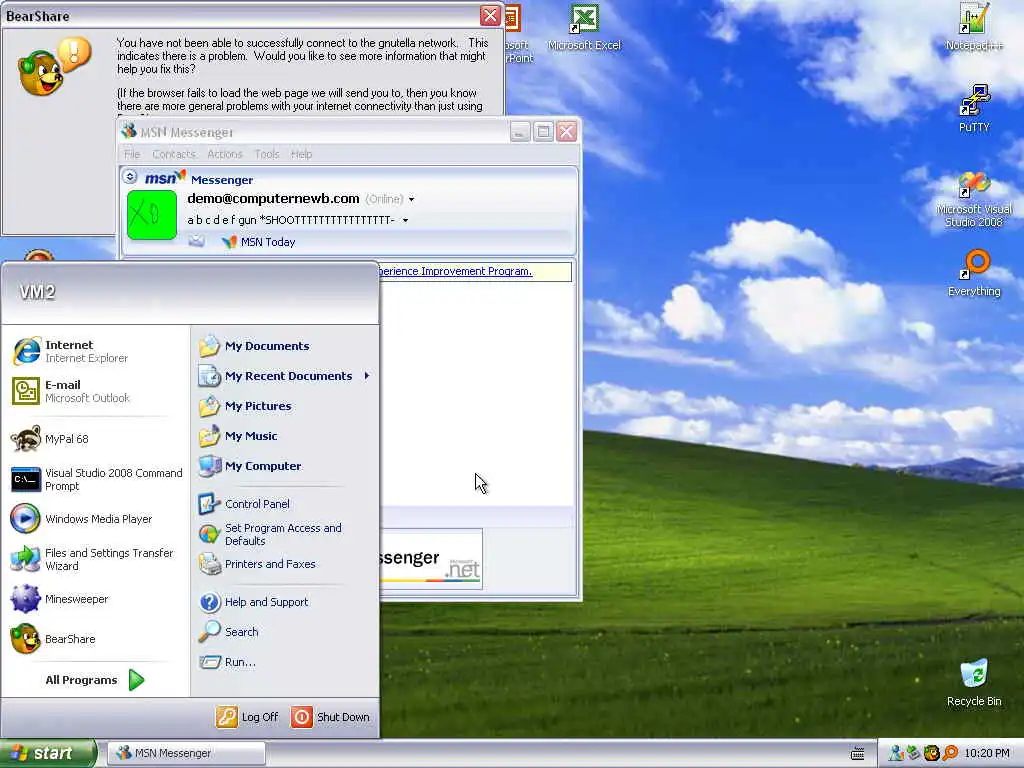Open MSN Messenger Contacts menu

click(x=174, y=154)
